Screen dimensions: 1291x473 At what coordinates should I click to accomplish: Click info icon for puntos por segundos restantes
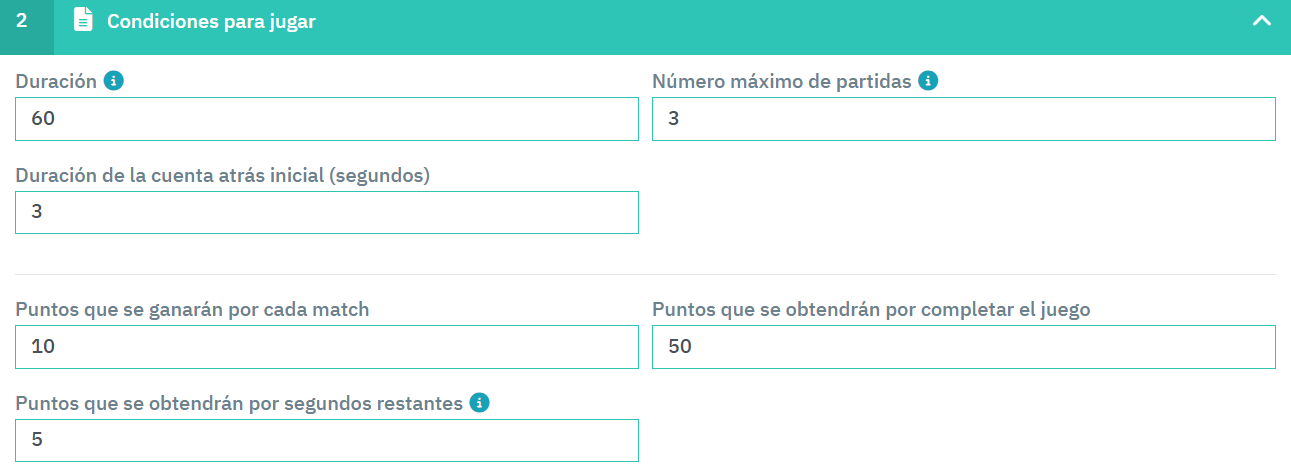coord(479,403)
